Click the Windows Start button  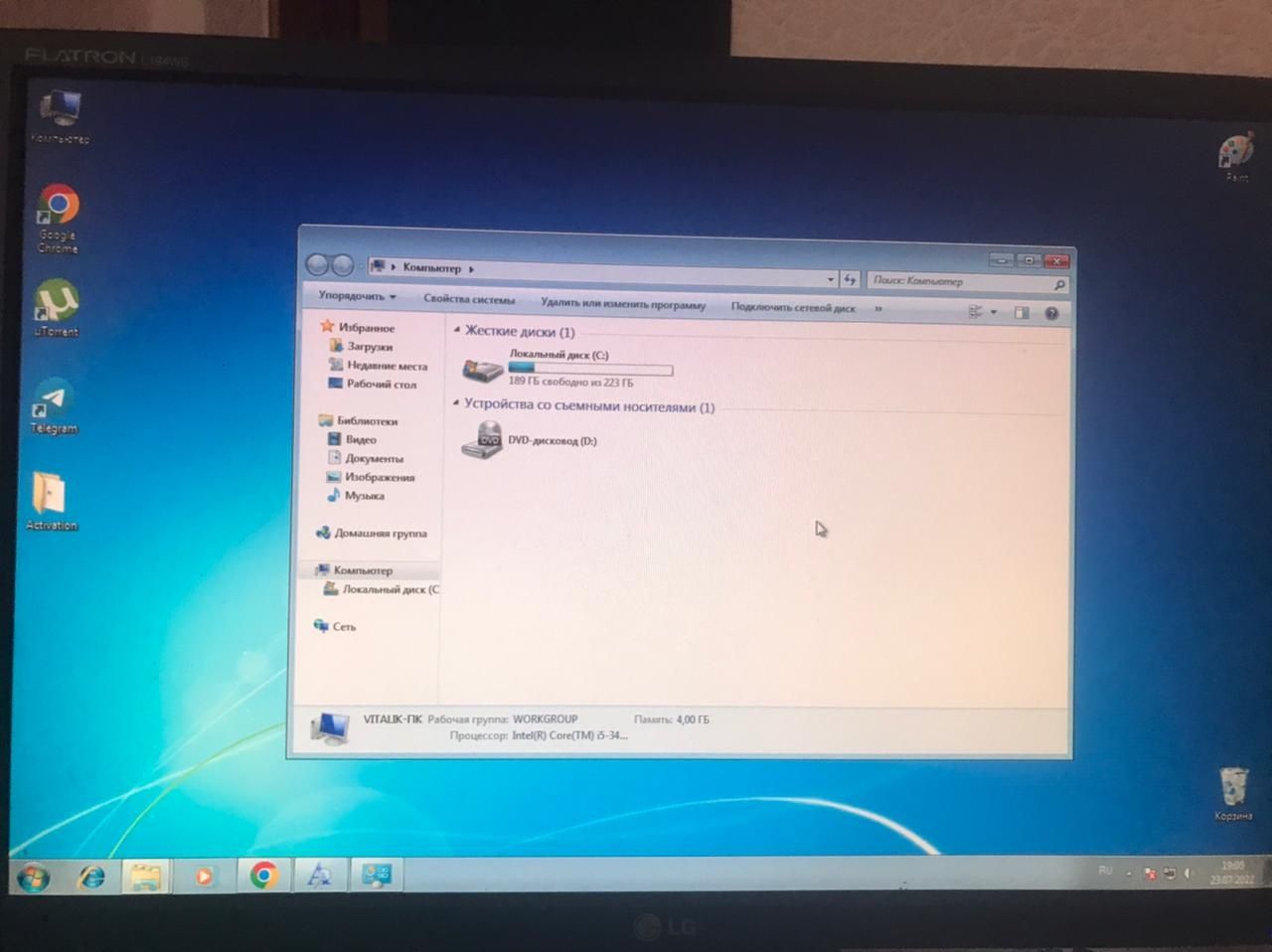pos(33,876)
